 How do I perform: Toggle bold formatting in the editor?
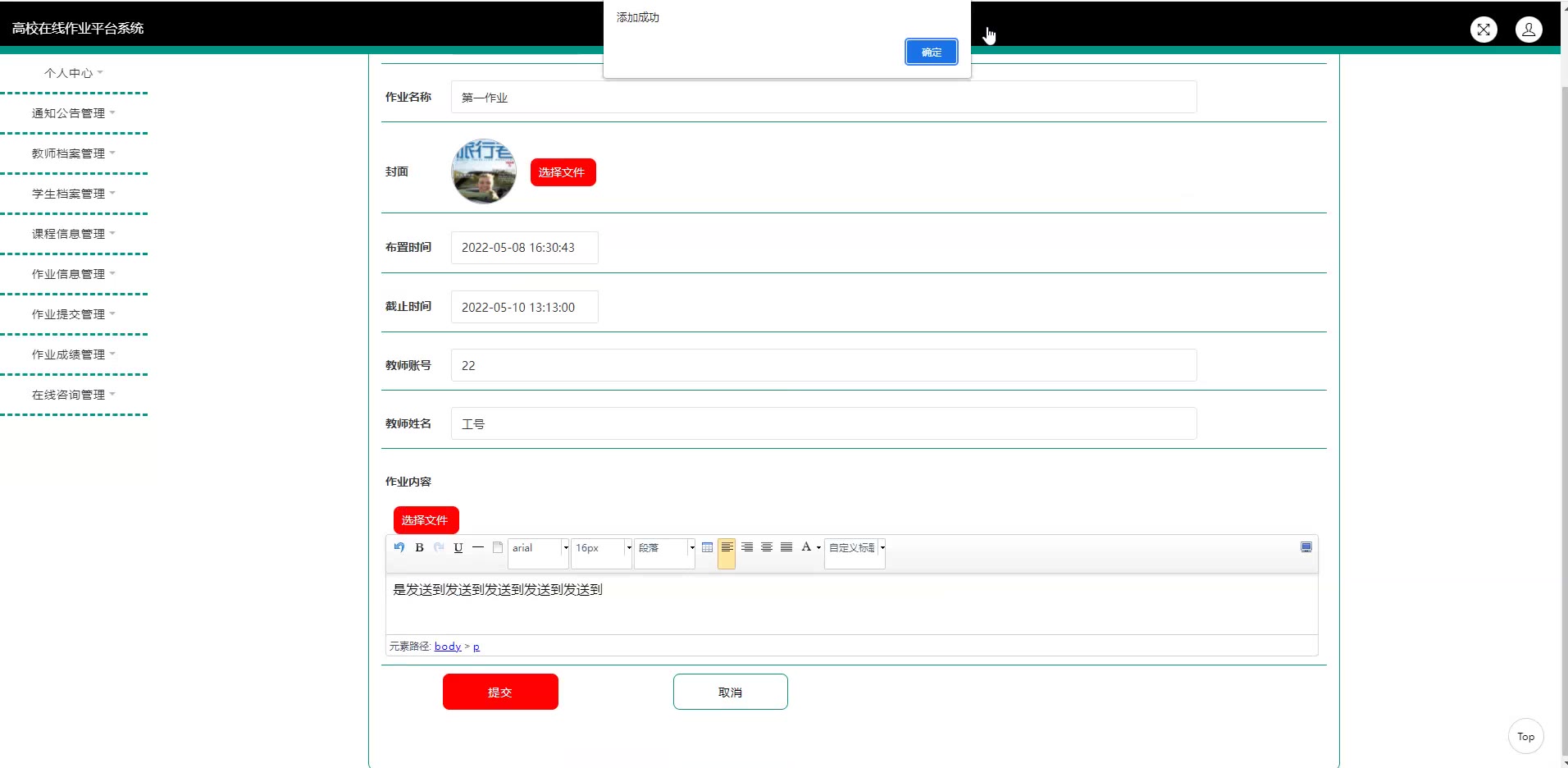coord(419,547)
